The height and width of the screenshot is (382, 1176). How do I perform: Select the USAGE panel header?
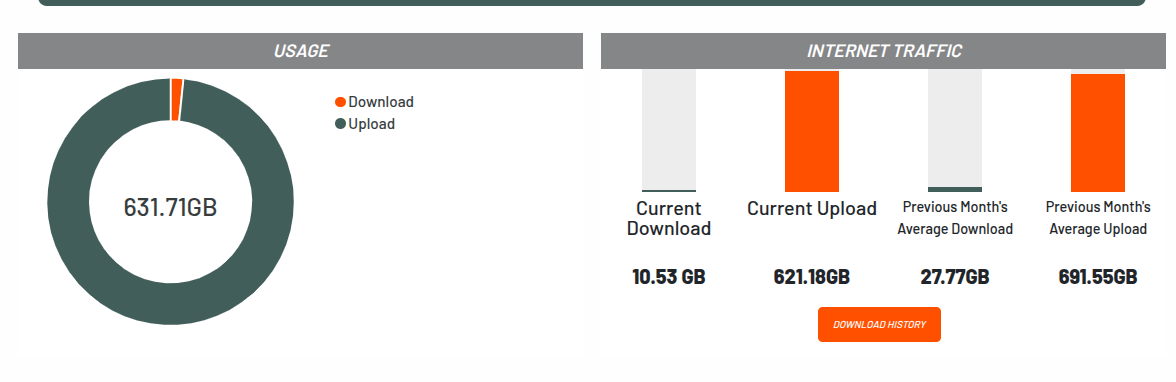point(300,51)
